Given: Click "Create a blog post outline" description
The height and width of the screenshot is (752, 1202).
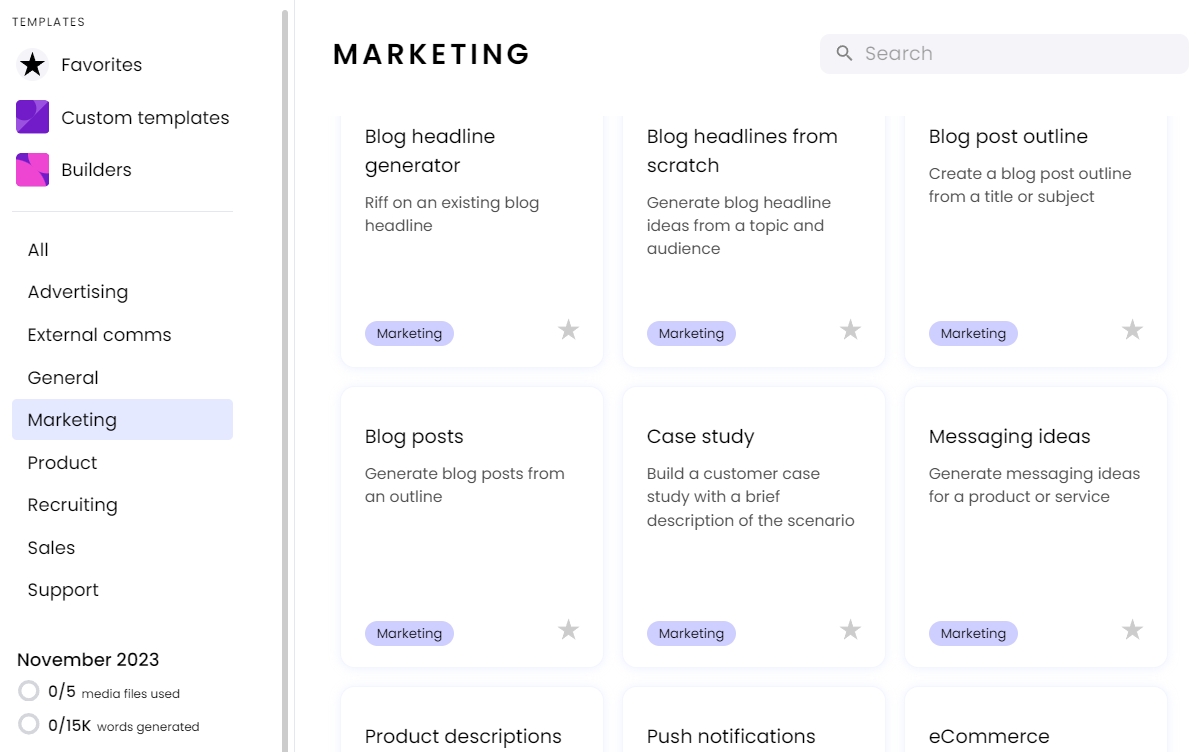Looking at the screenshot, I should pyautogui.click(x=1030, y=185).
